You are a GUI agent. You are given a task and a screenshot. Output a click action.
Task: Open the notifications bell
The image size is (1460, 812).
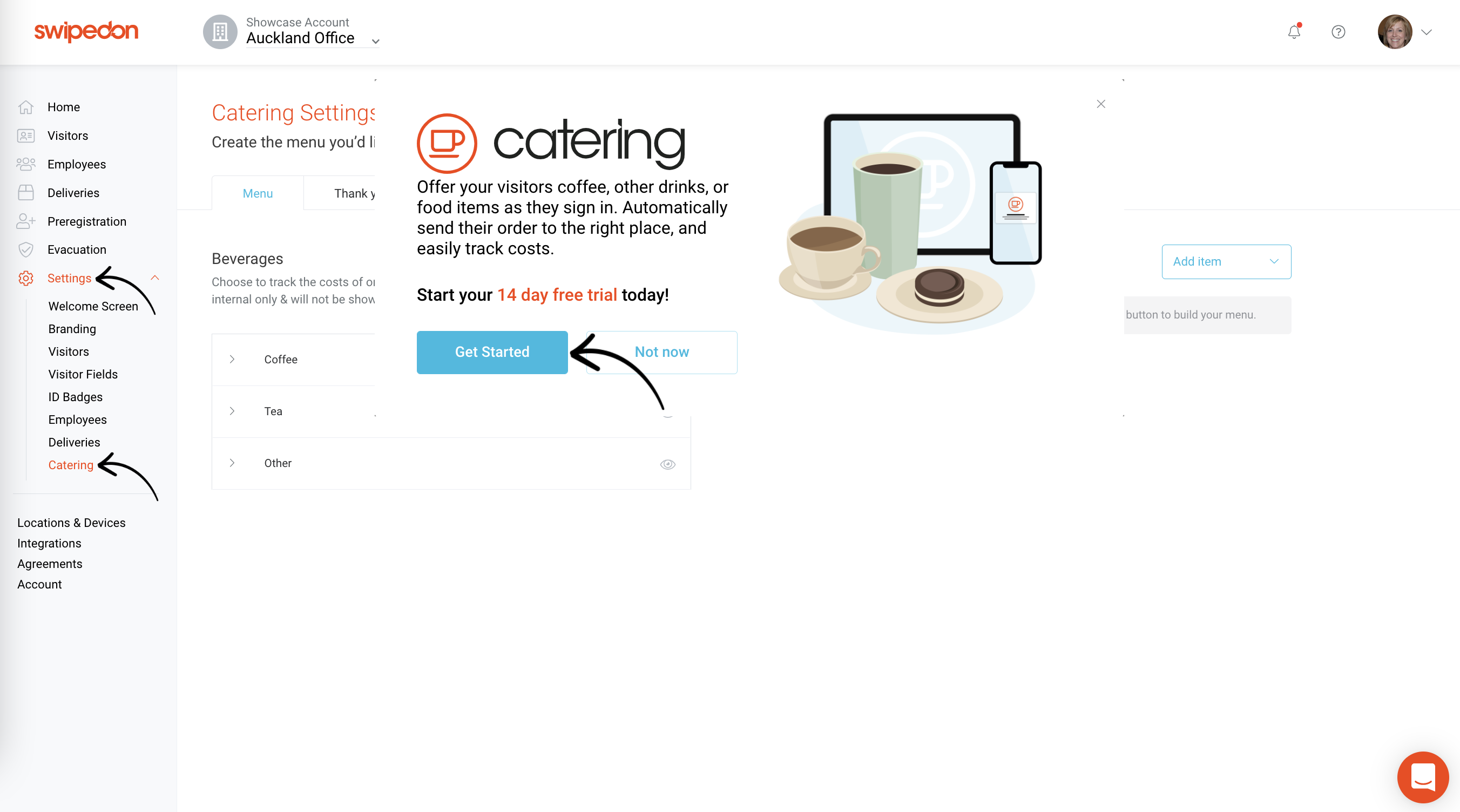(x=1294, y=32)
